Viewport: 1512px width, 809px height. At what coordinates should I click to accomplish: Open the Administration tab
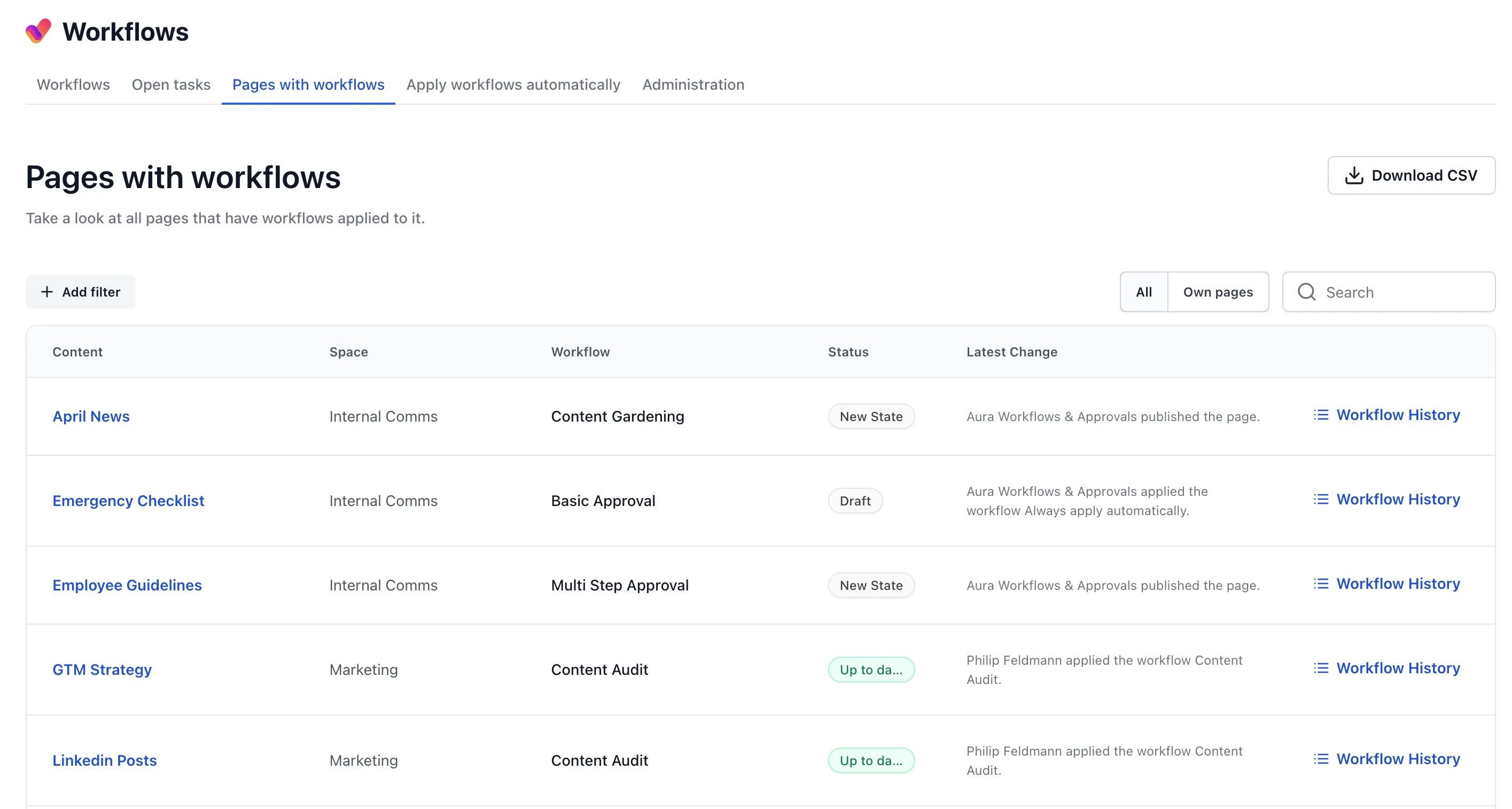(x=693, y=84)
